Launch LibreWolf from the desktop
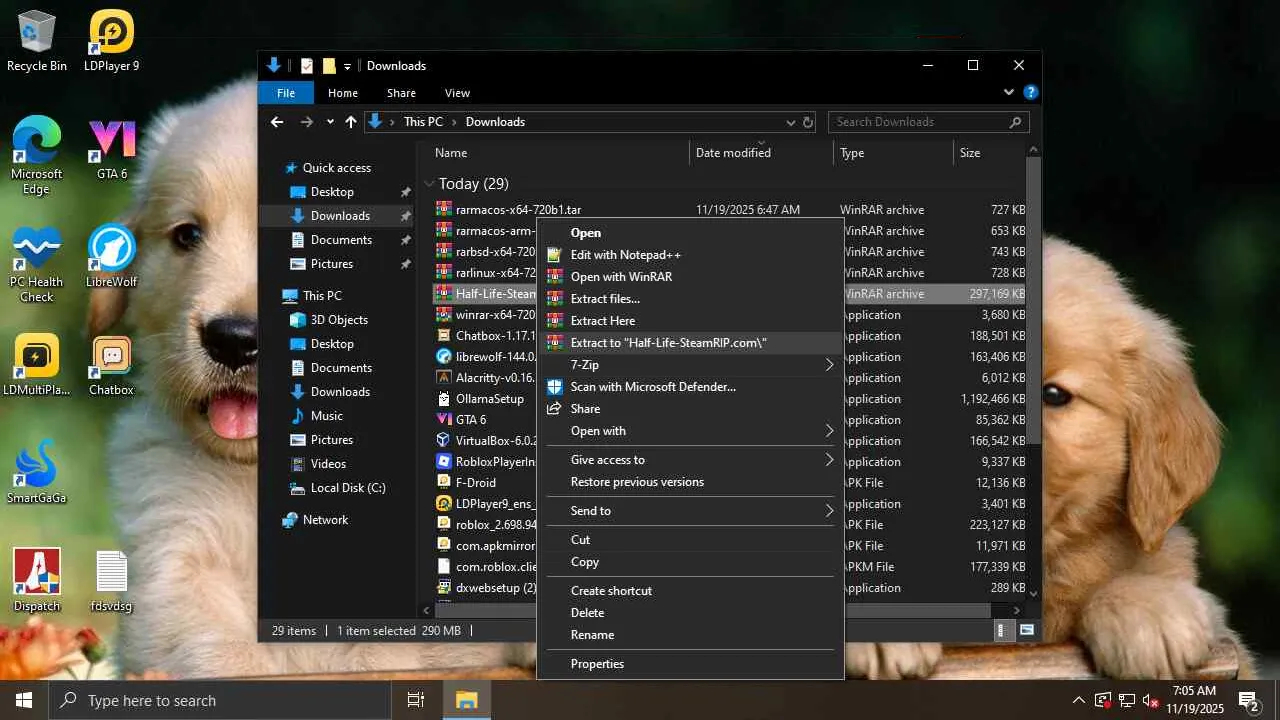Screen dimensions: 1280x720 pyautogui.click(x=112, y=256)
